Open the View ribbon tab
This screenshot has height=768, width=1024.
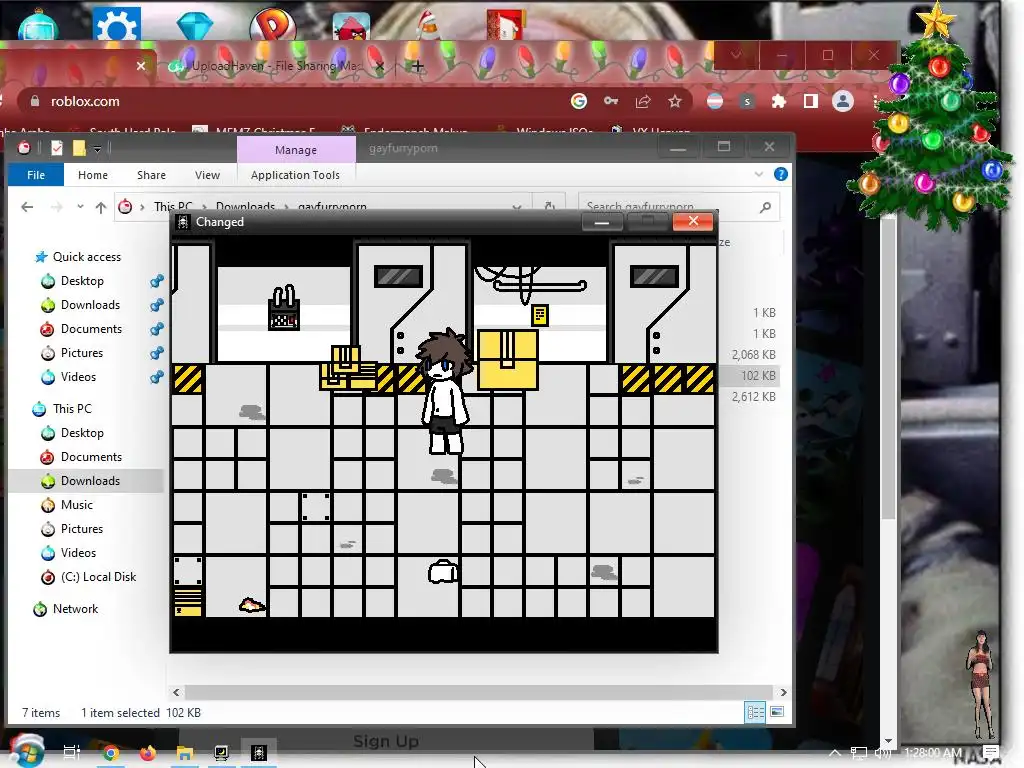click(x=207, y=175)
